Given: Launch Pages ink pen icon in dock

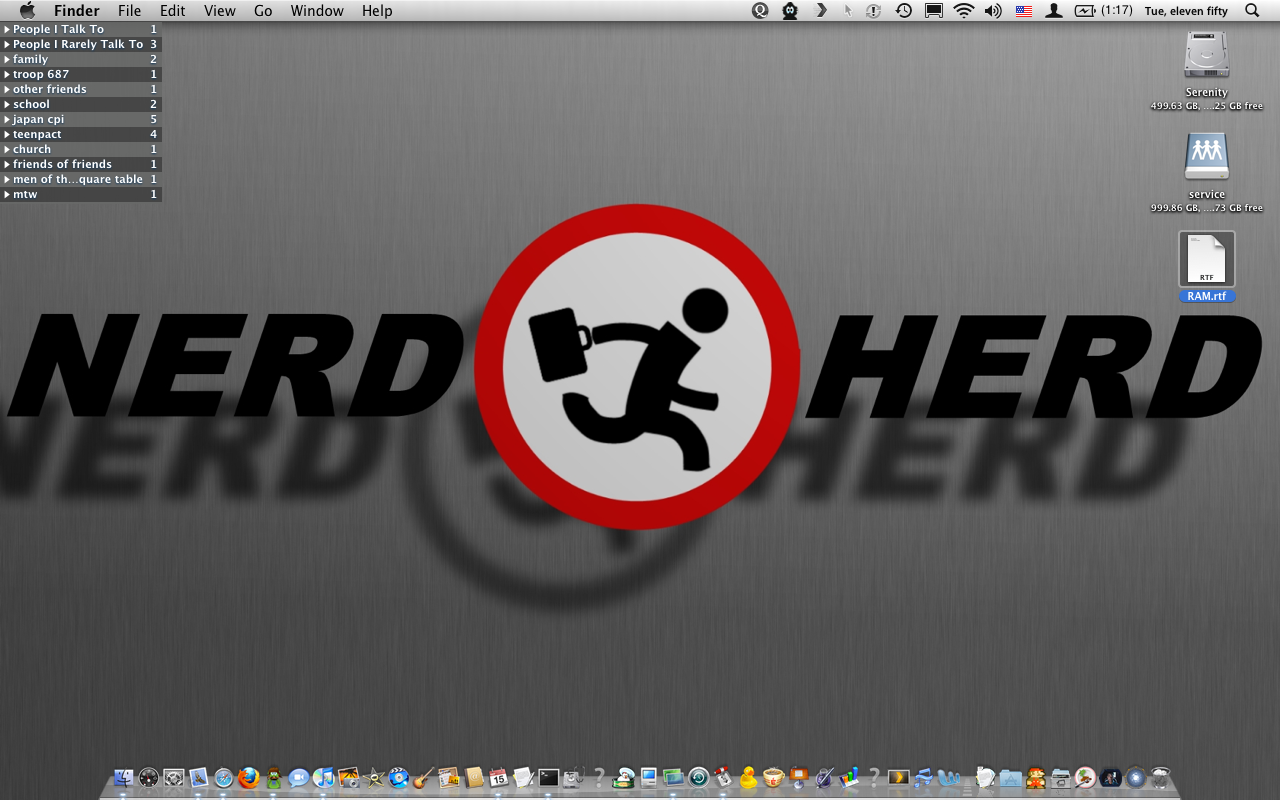Looking at the screenshot, I should click(824, 777).
